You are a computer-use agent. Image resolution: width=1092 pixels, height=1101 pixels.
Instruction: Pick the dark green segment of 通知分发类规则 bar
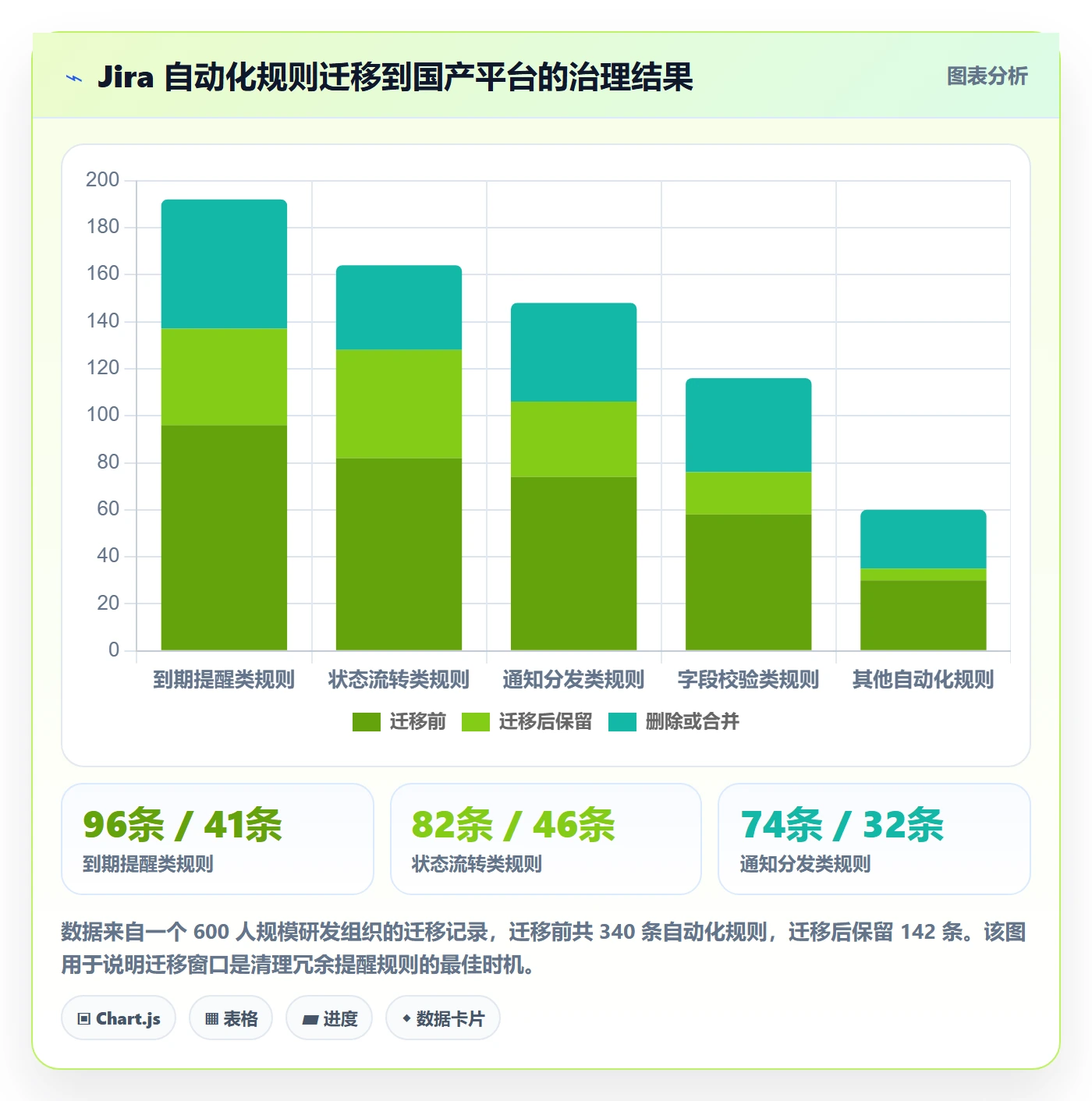click(573, 564)
